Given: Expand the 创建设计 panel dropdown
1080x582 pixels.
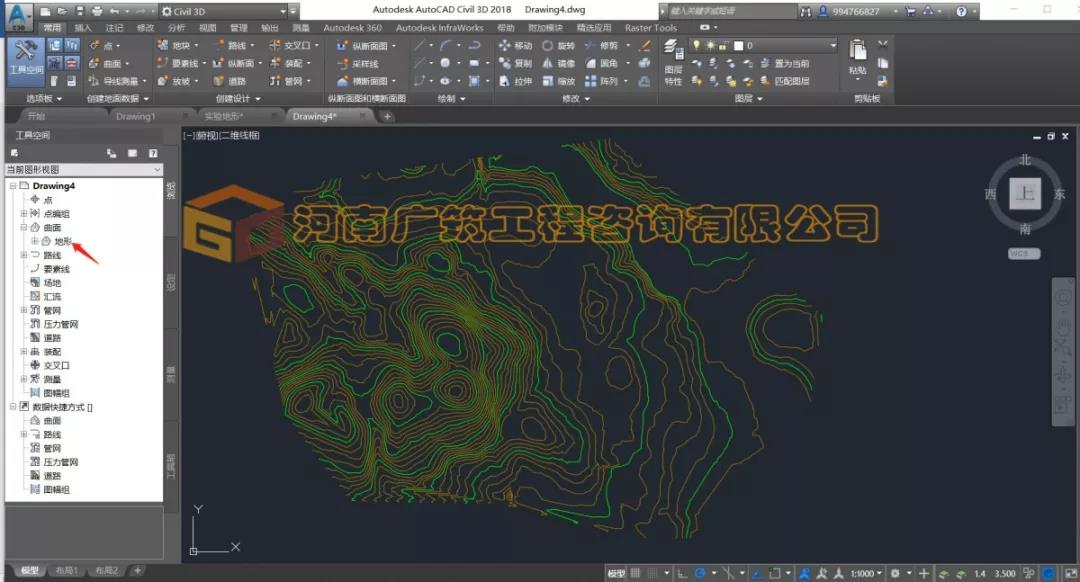Looking at the screenshot, I should (238, 98).
